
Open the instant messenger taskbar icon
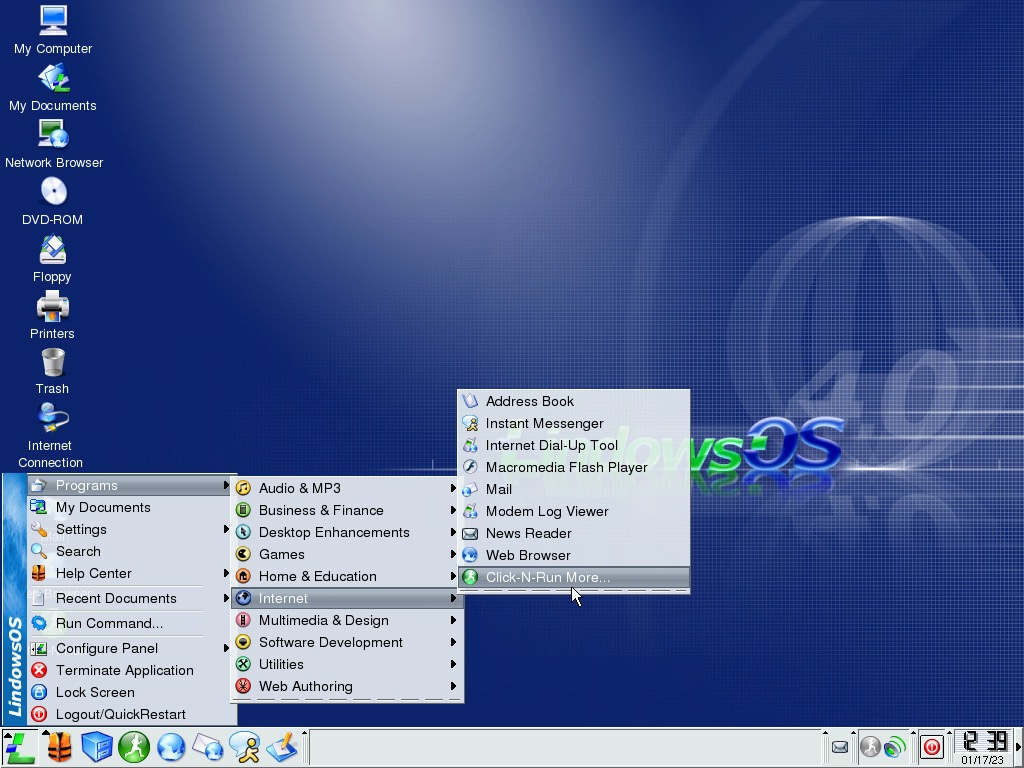tap(244, 747)
